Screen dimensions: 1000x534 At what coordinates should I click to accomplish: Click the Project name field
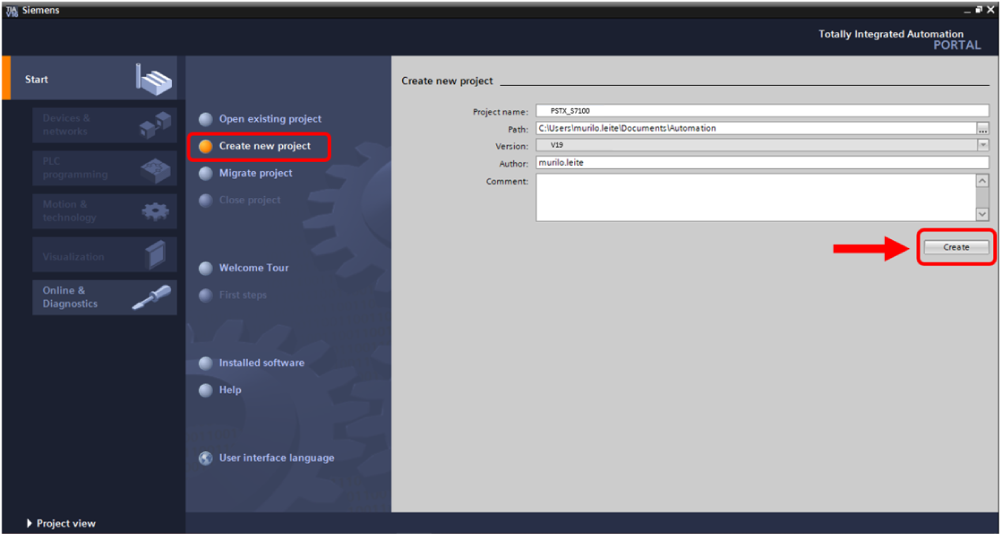click(762, 110)
